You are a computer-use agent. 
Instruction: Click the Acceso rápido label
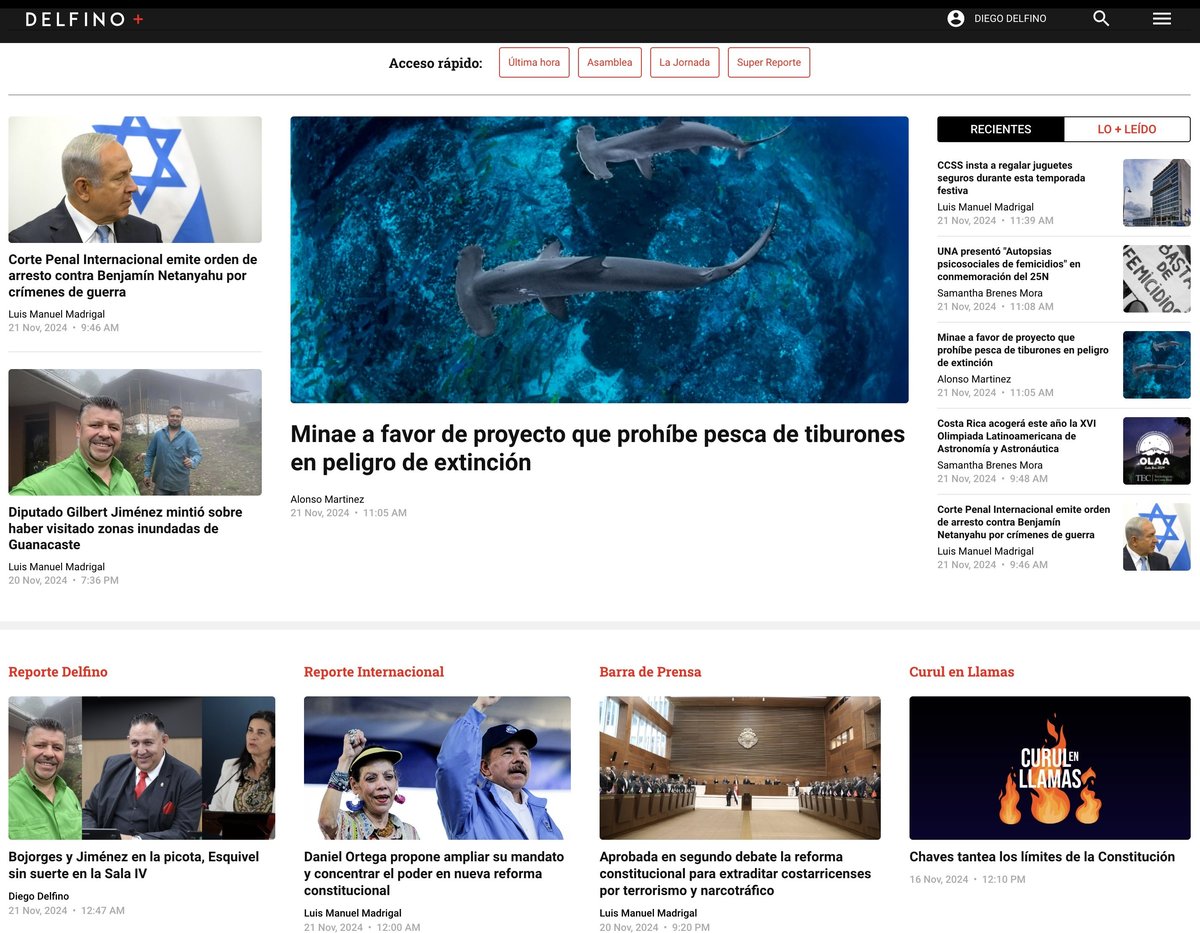click(x=435, y=63)
